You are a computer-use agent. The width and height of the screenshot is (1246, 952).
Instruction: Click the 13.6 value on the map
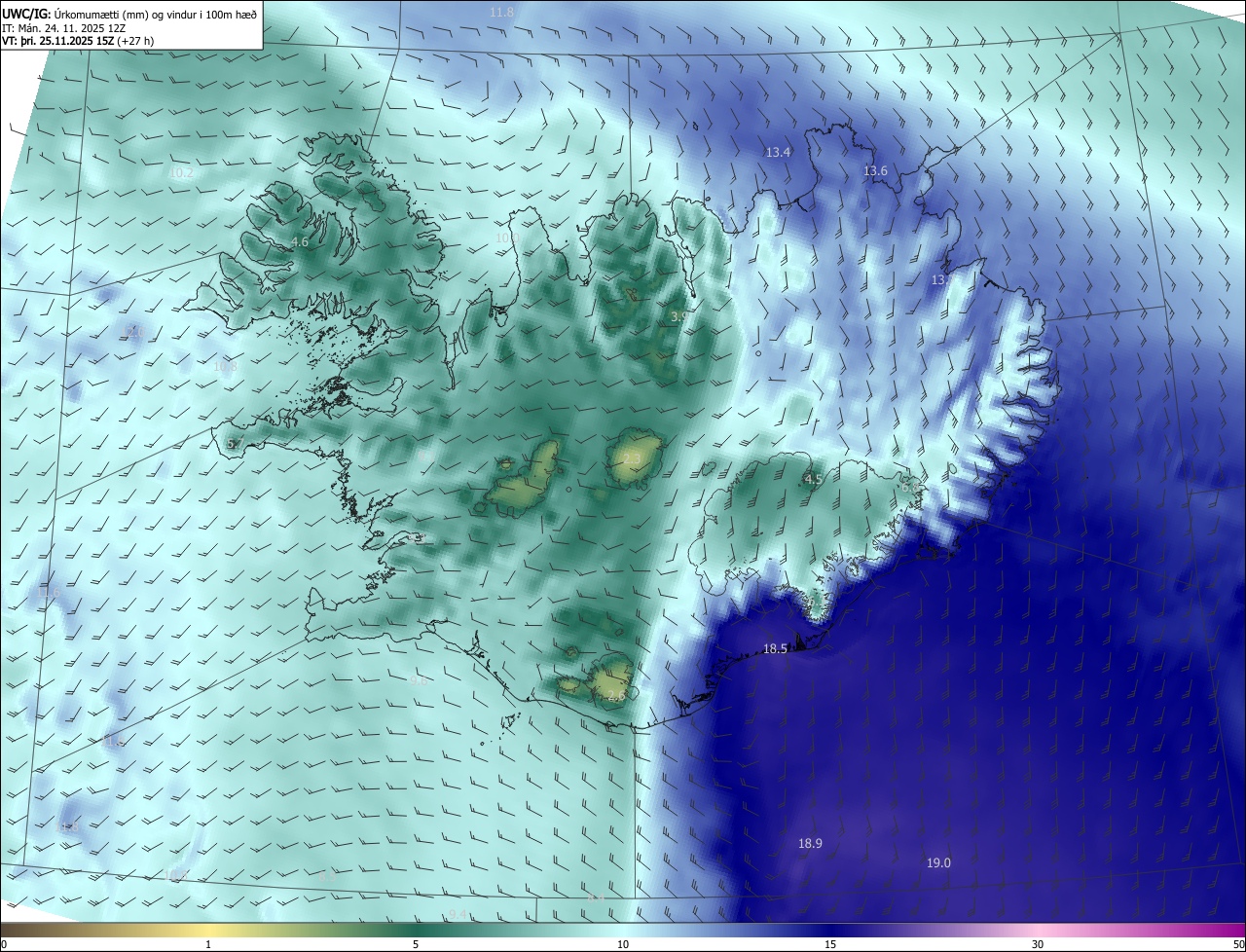(875, 170)
